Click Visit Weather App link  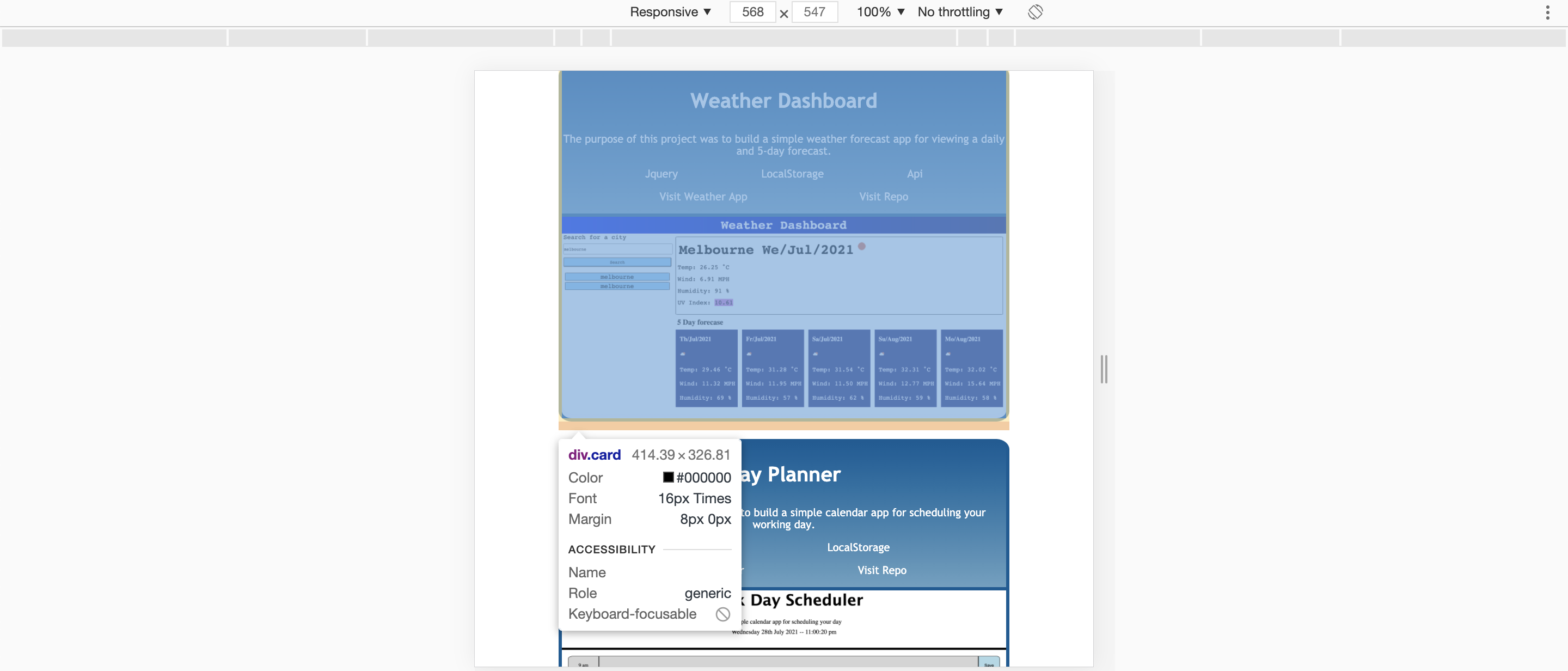coord(703,196)
